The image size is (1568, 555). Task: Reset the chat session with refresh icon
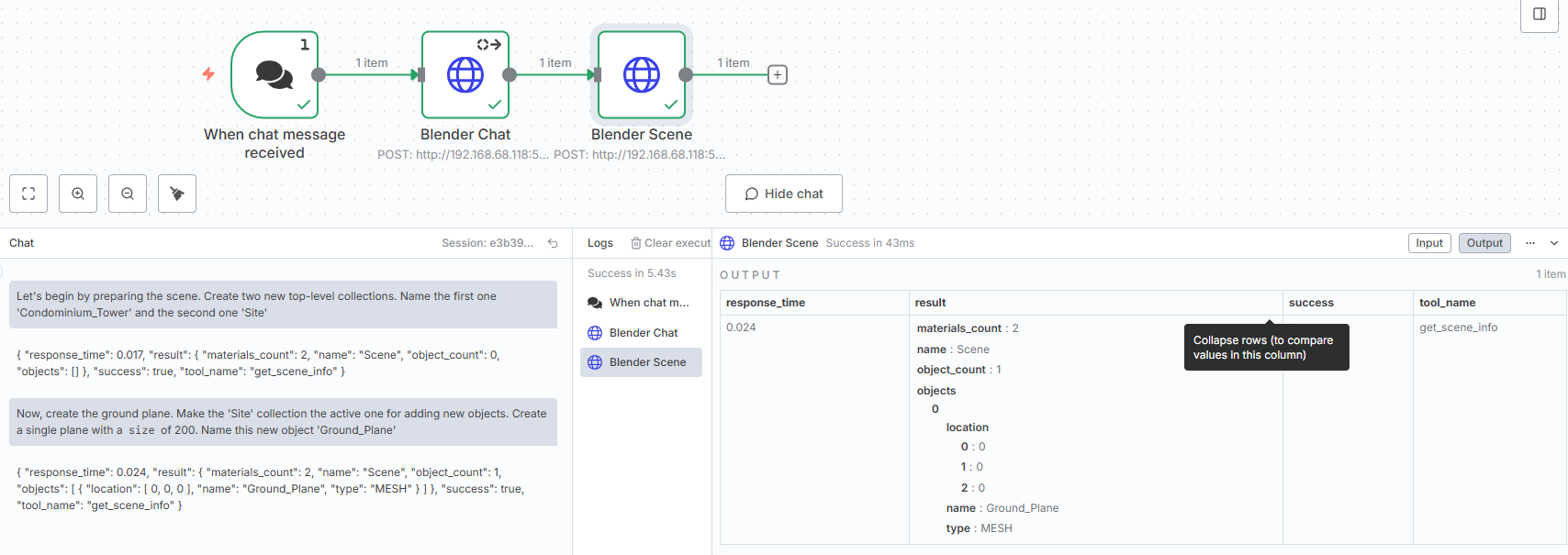[553, 243]
